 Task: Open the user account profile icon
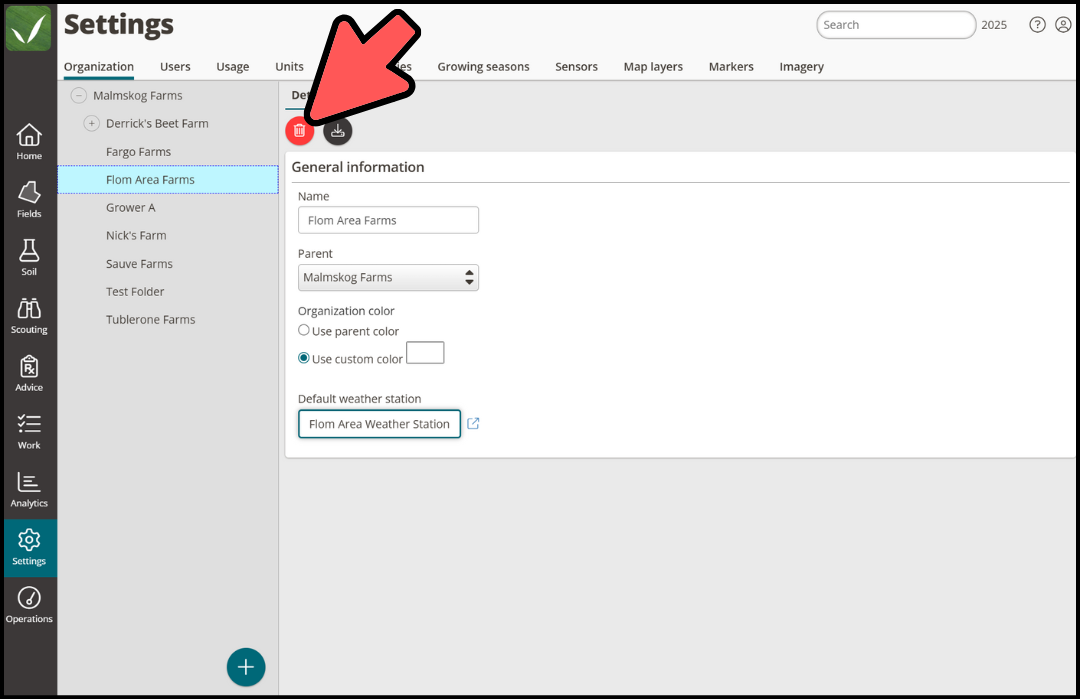point(1063,25)
